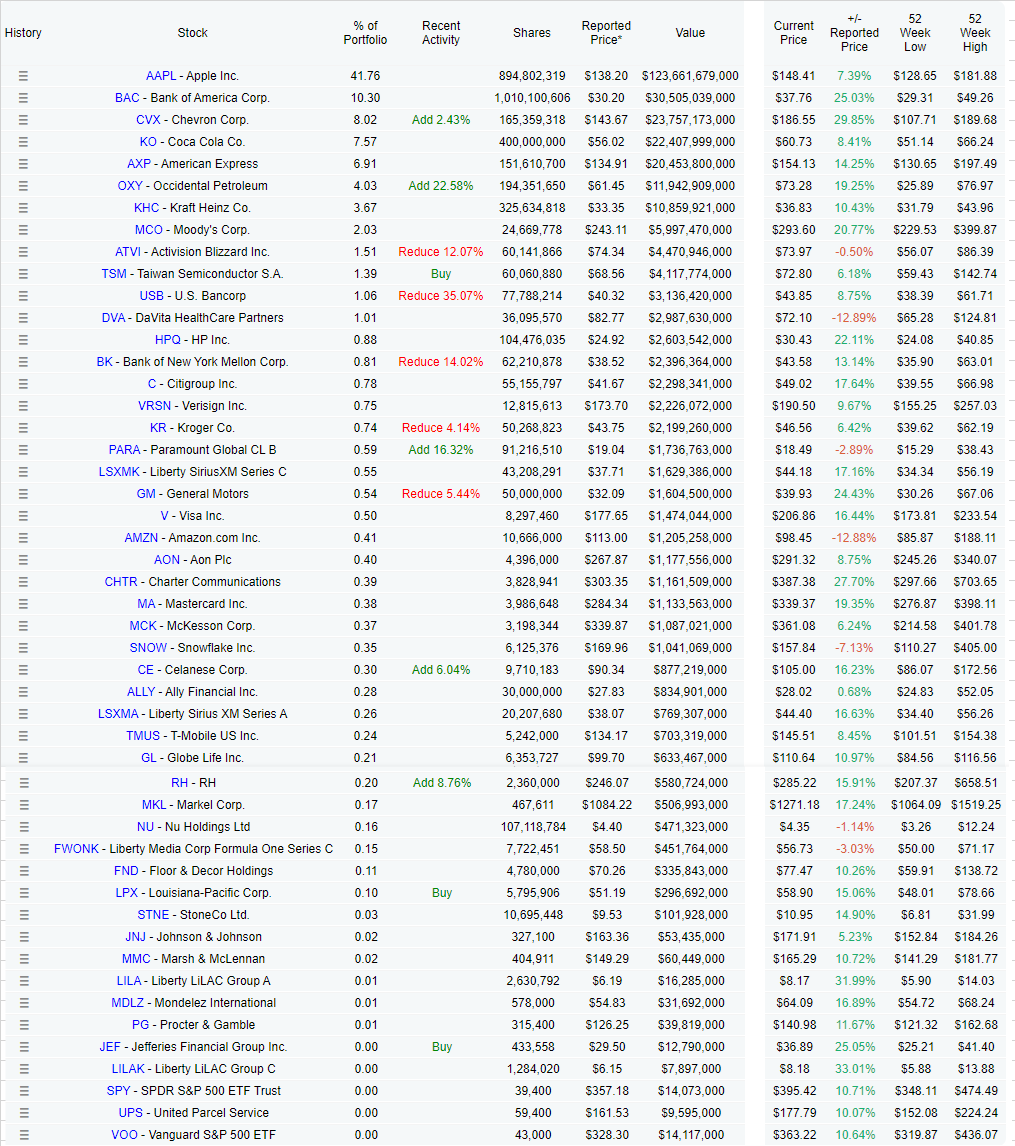Sort by the Value column header

click(x=691, y=33)
